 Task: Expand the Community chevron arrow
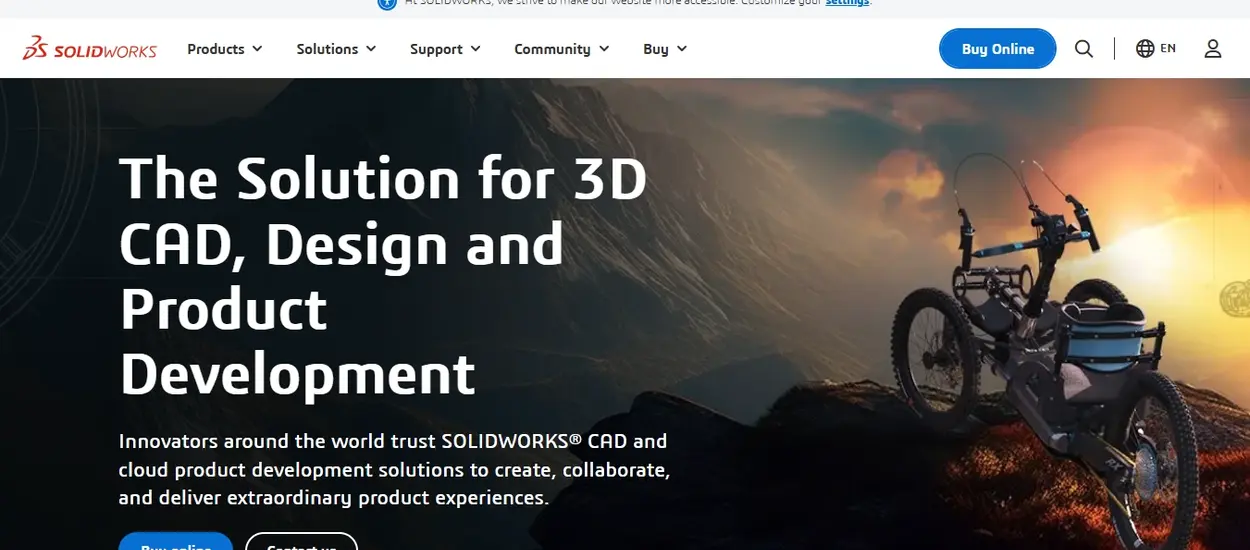603,49
